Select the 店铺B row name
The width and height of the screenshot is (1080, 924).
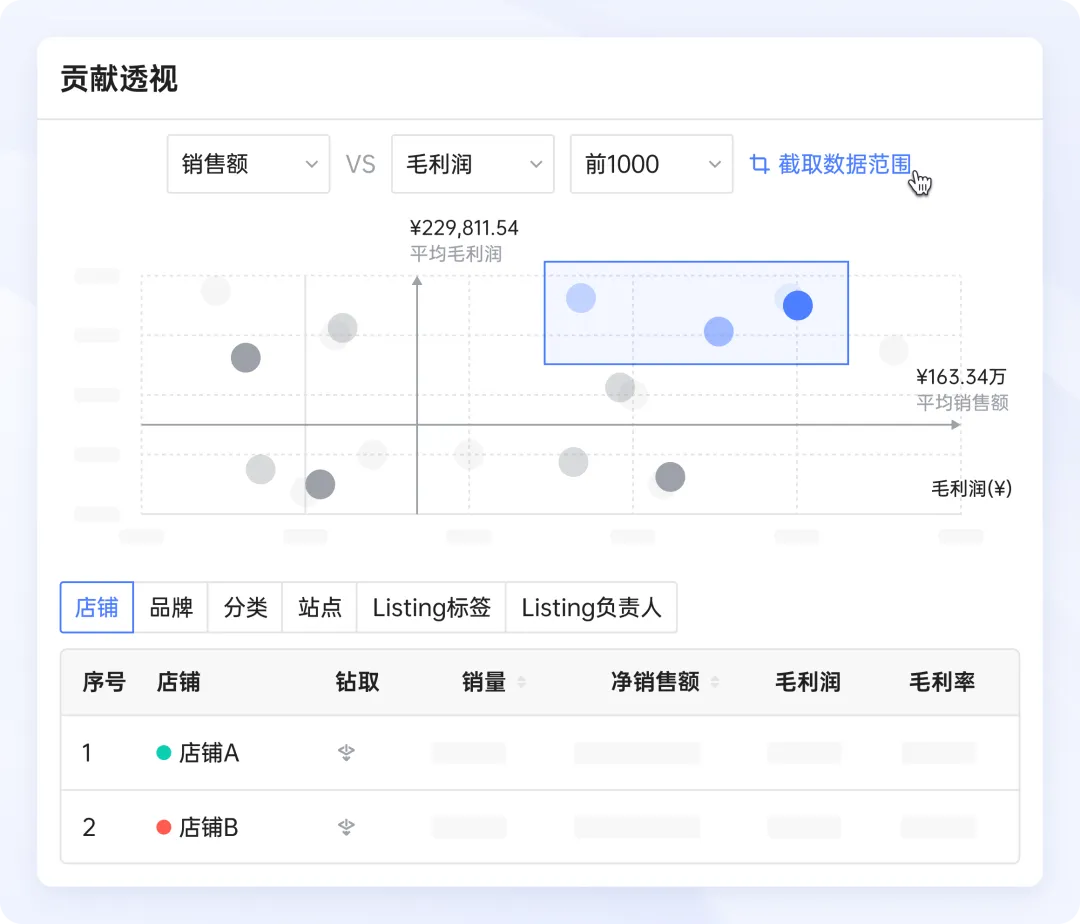(209, 827)
